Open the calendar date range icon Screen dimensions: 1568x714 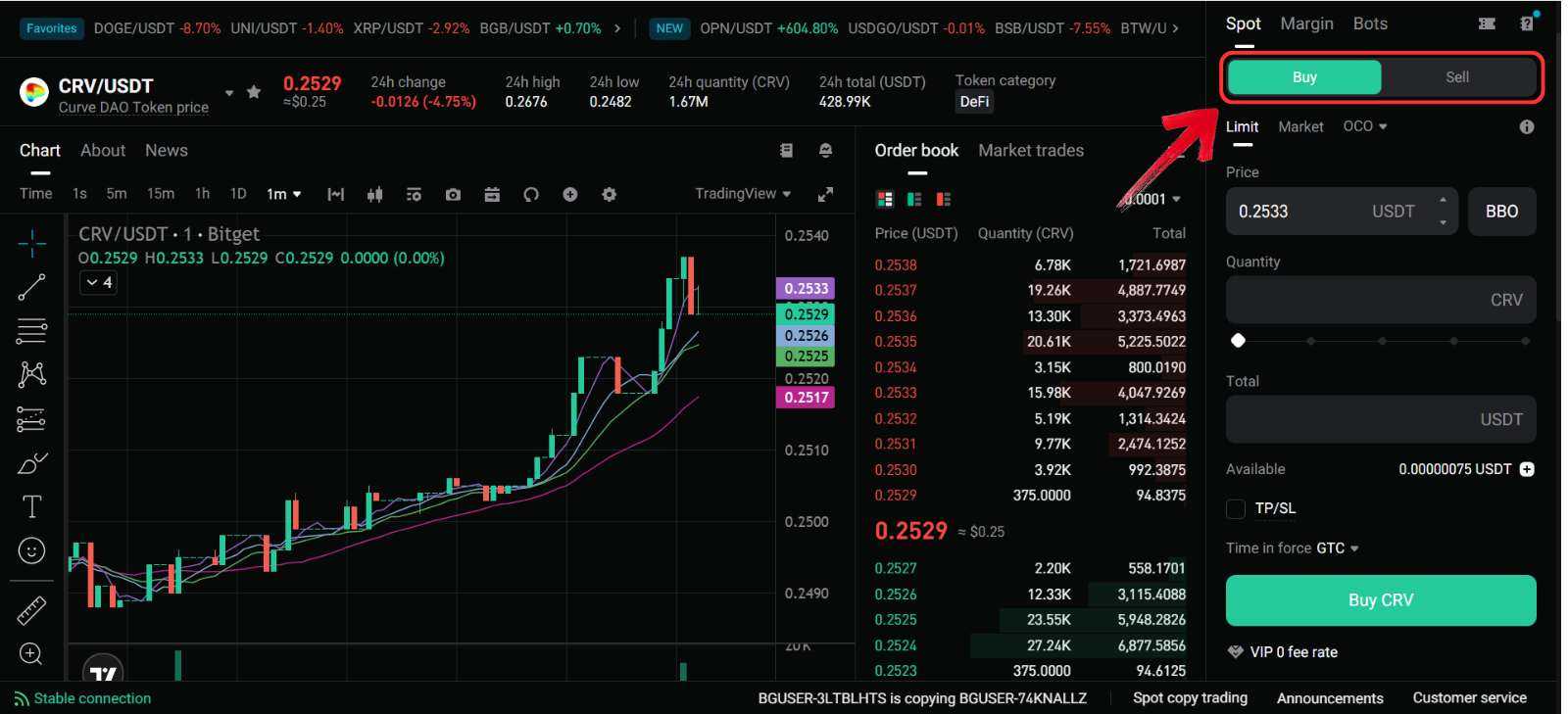click(492, 194)
